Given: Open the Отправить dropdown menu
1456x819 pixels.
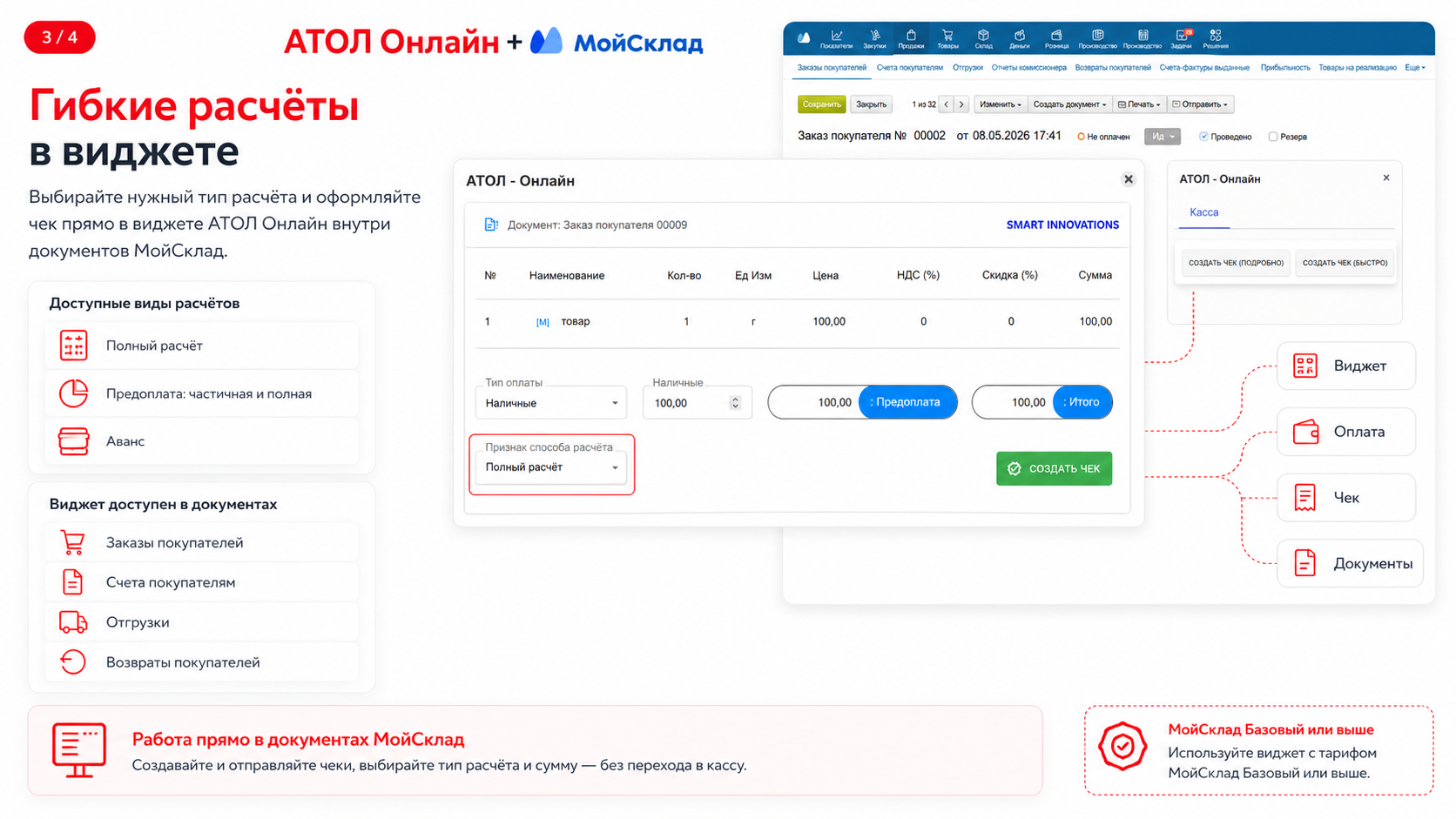Looking at the screenshot, I should coord(1200,104).
